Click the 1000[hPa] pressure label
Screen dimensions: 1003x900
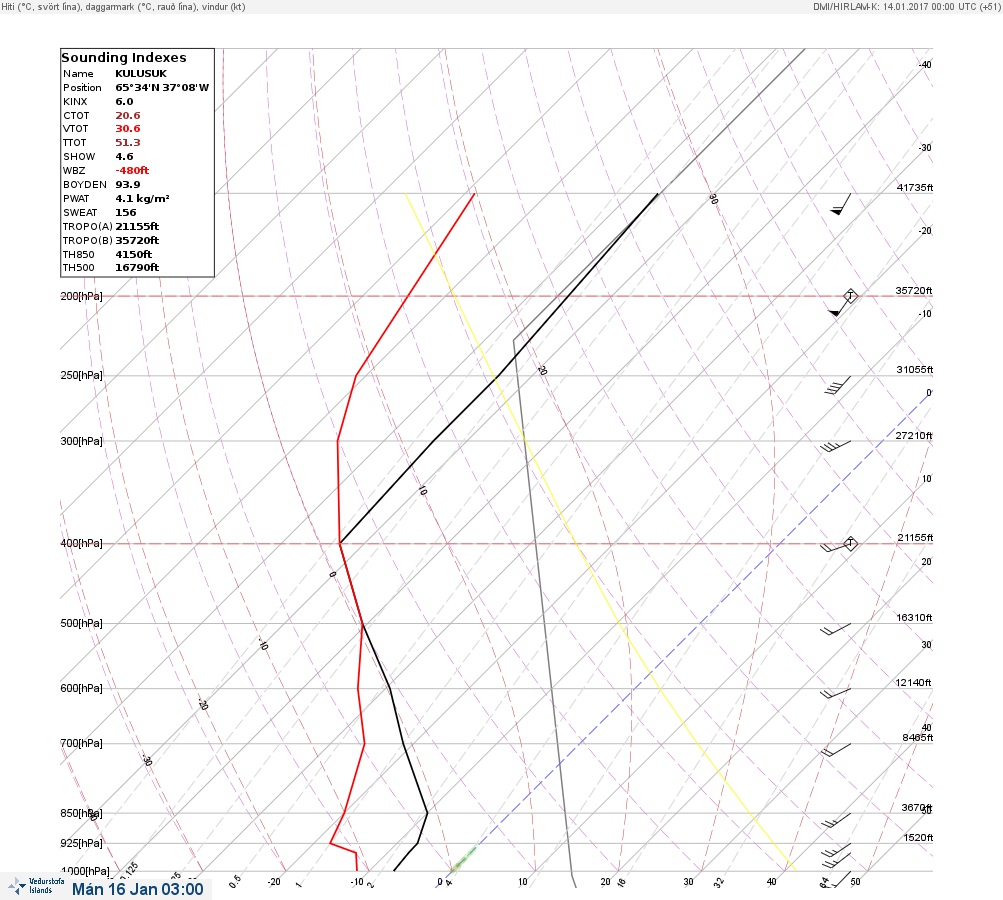(86, 871)
